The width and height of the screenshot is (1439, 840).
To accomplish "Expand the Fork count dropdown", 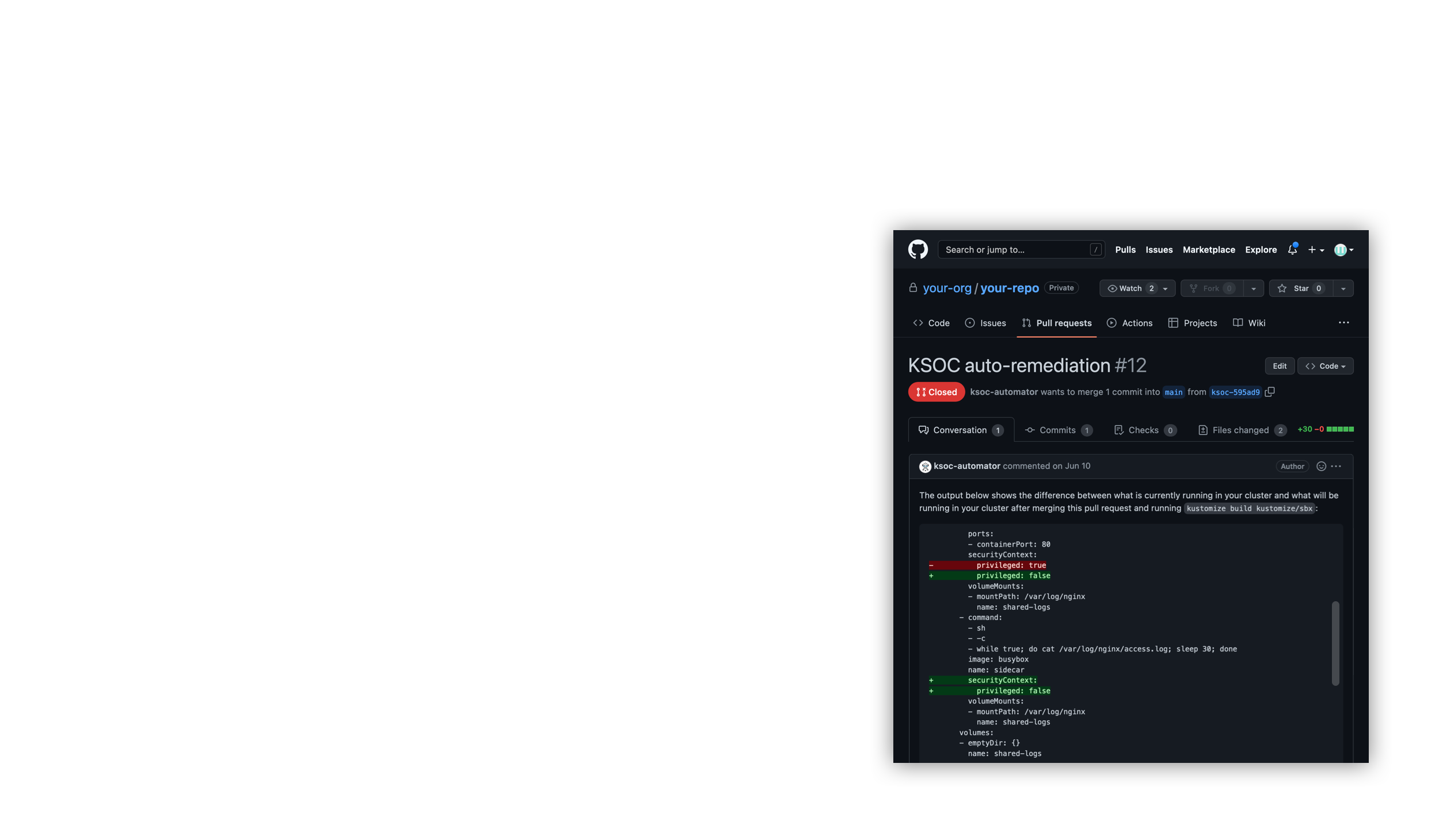I will [1254, 288].
